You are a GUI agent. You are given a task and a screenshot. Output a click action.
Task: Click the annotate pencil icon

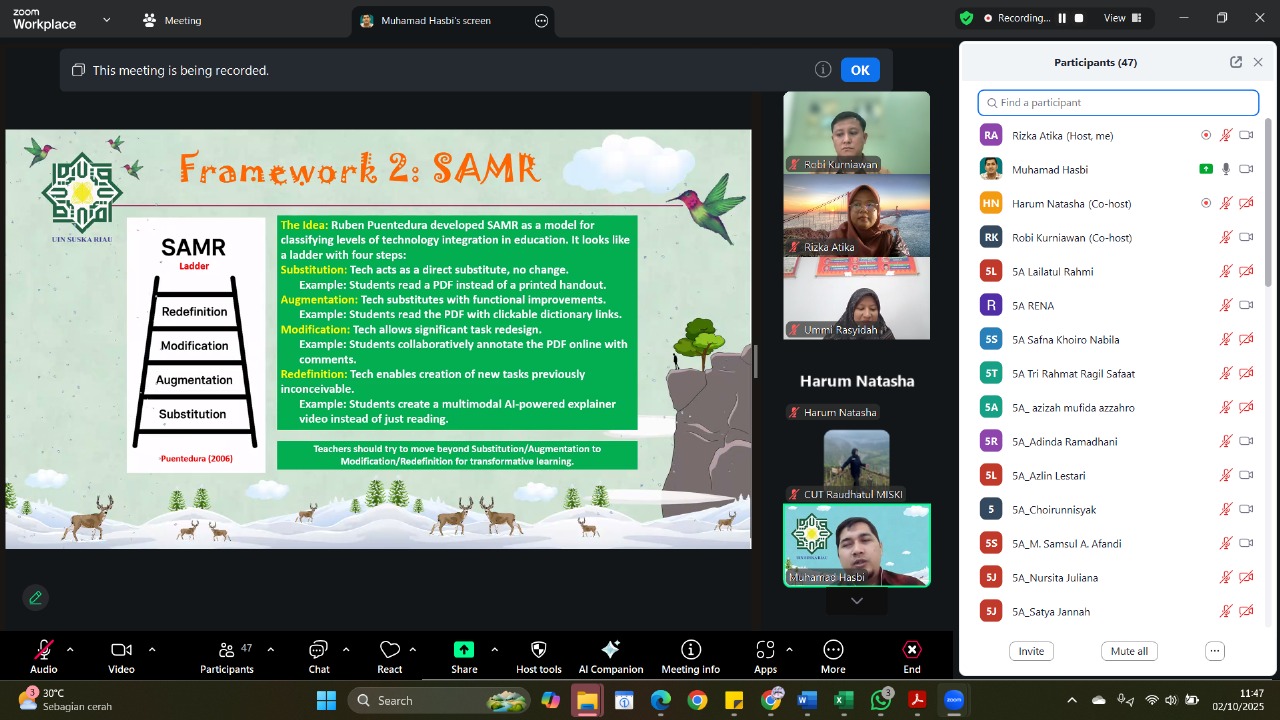click(36, 598)
